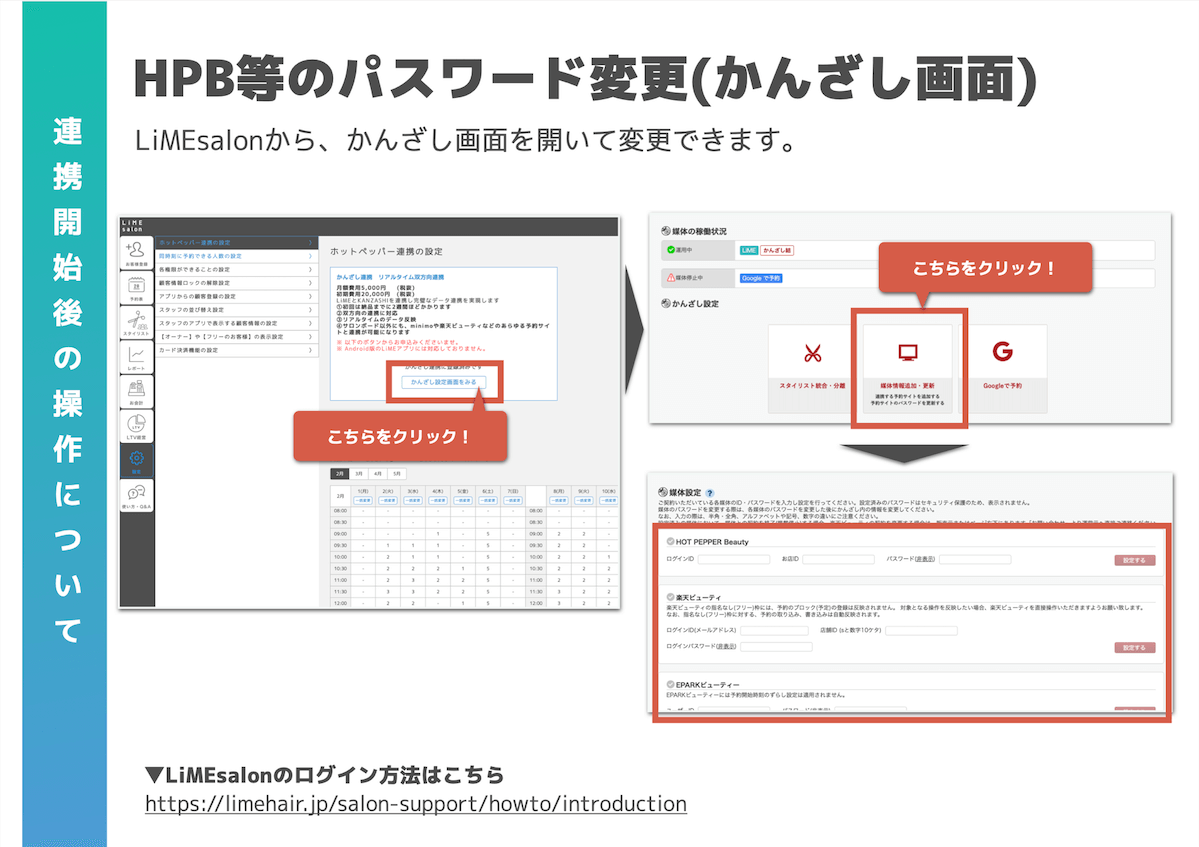This screenshot has width=1199, height=847.
Task: Focus the 楽天 店舗ID field
Action: click(x=921, y=631)
